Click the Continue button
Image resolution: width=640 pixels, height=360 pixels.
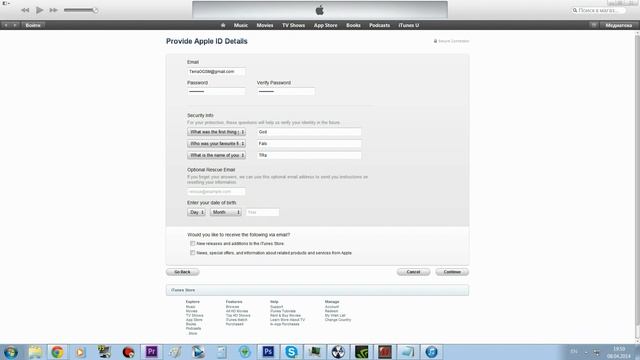click(452, 272)
